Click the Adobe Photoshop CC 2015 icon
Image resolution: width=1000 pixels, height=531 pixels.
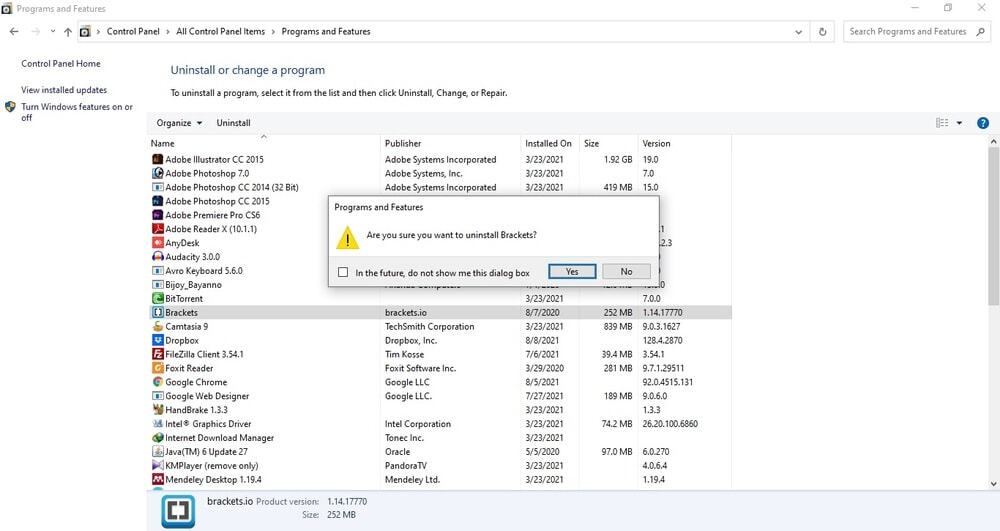tap(158, 201)
